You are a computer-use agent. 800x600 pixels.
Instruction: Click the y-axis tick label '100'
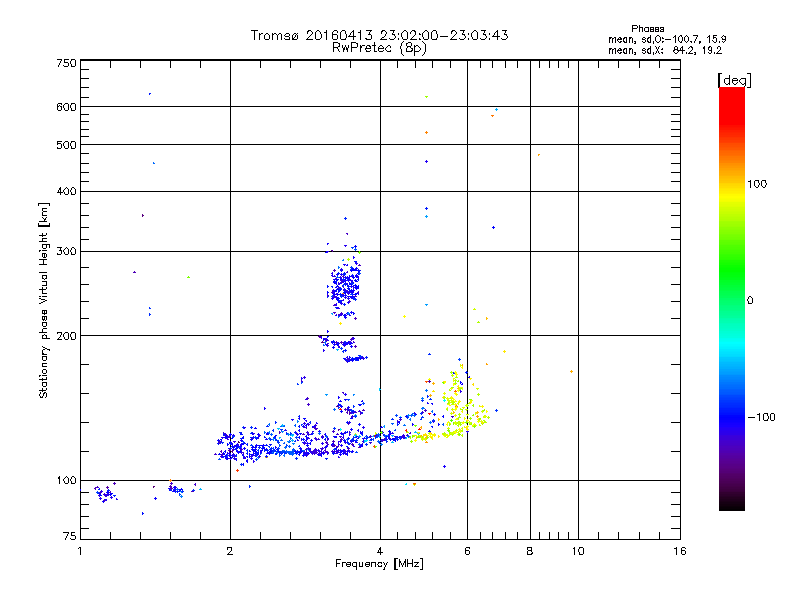(x=66, y=480)
